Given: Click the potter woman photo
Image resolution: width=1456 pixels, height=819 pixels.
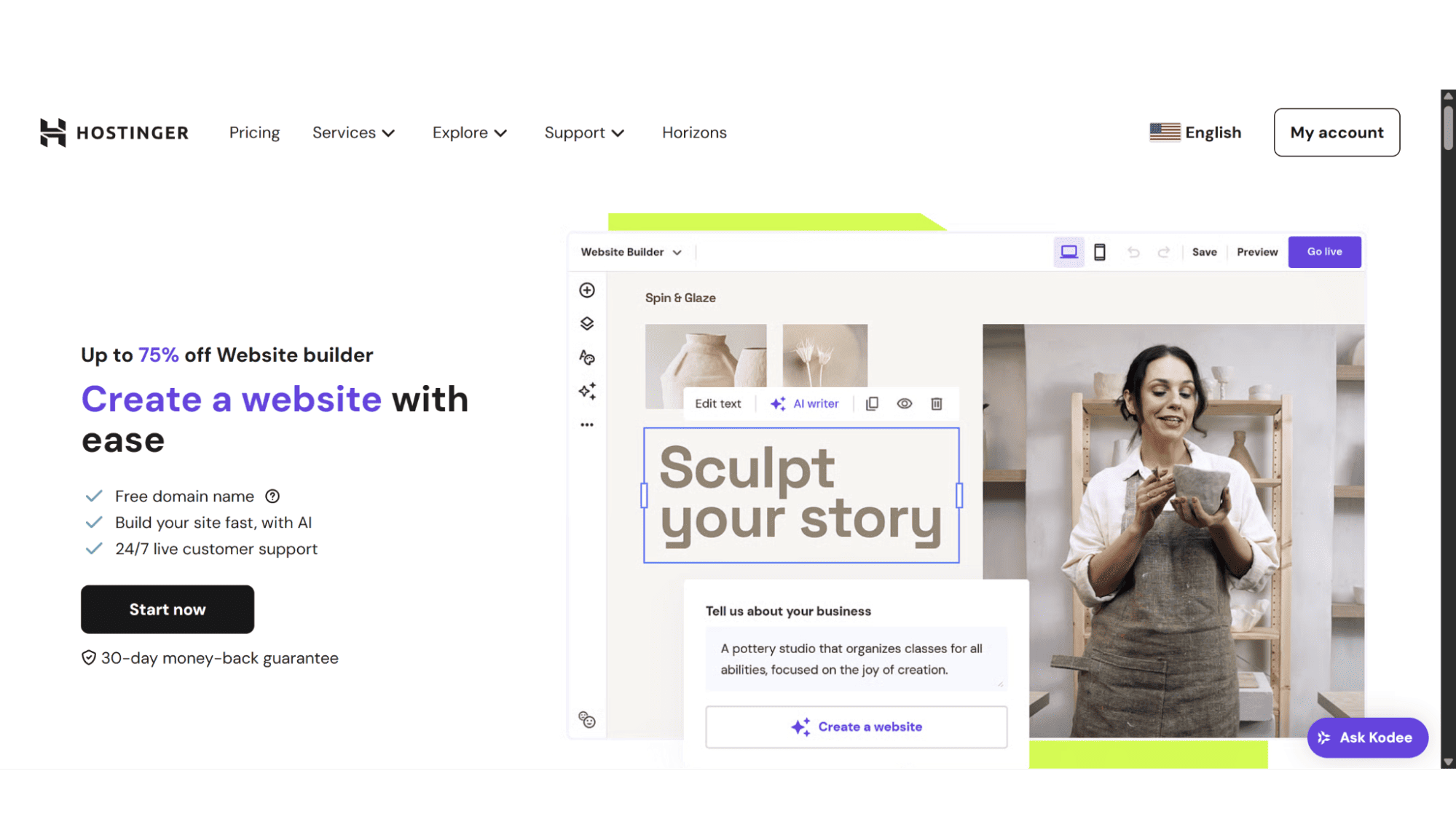Looking at the screenshot, I should coord(1173,531).
